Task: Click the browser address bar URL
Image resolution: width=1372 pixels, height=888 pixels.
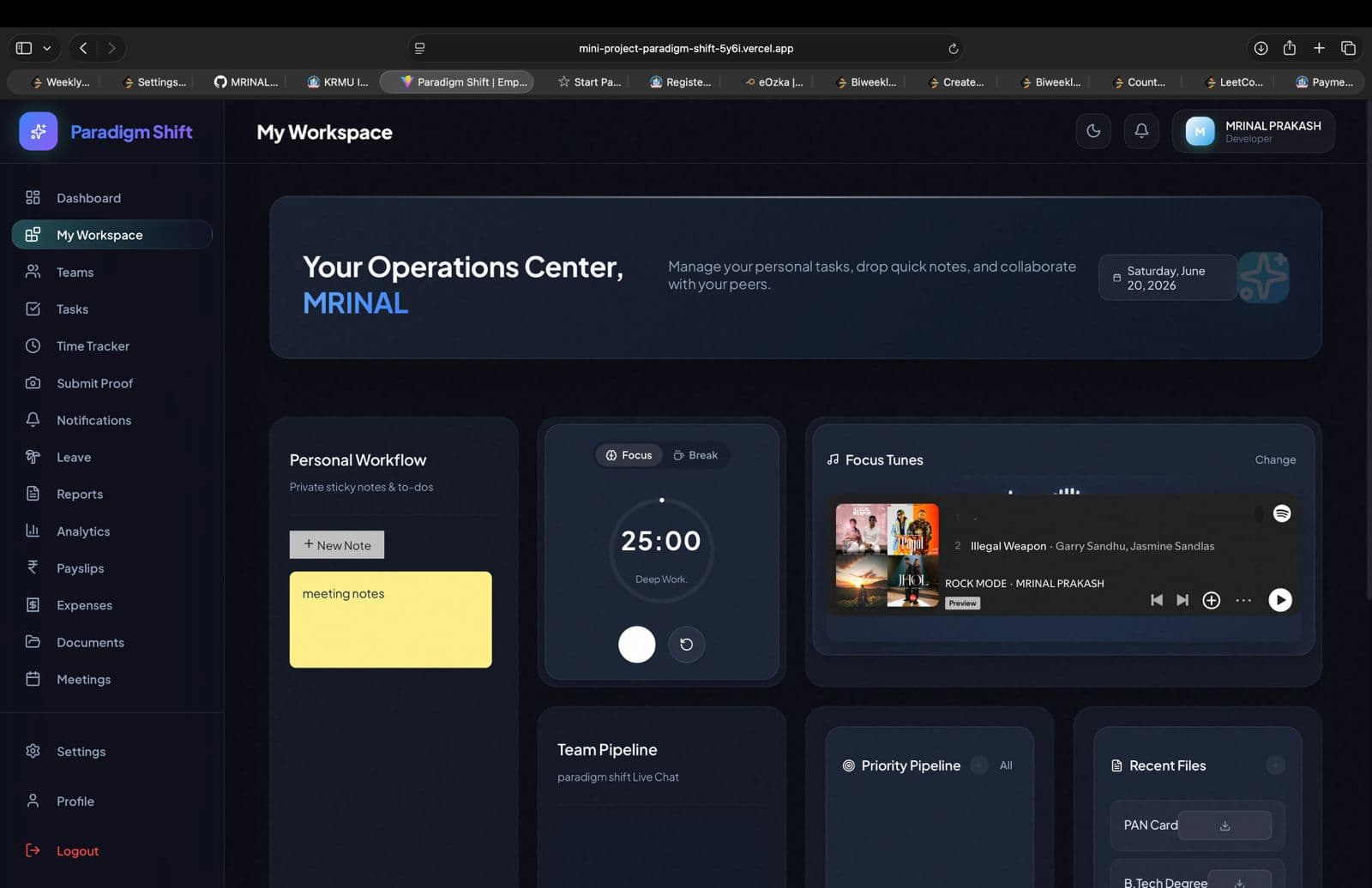Action: 686,49
